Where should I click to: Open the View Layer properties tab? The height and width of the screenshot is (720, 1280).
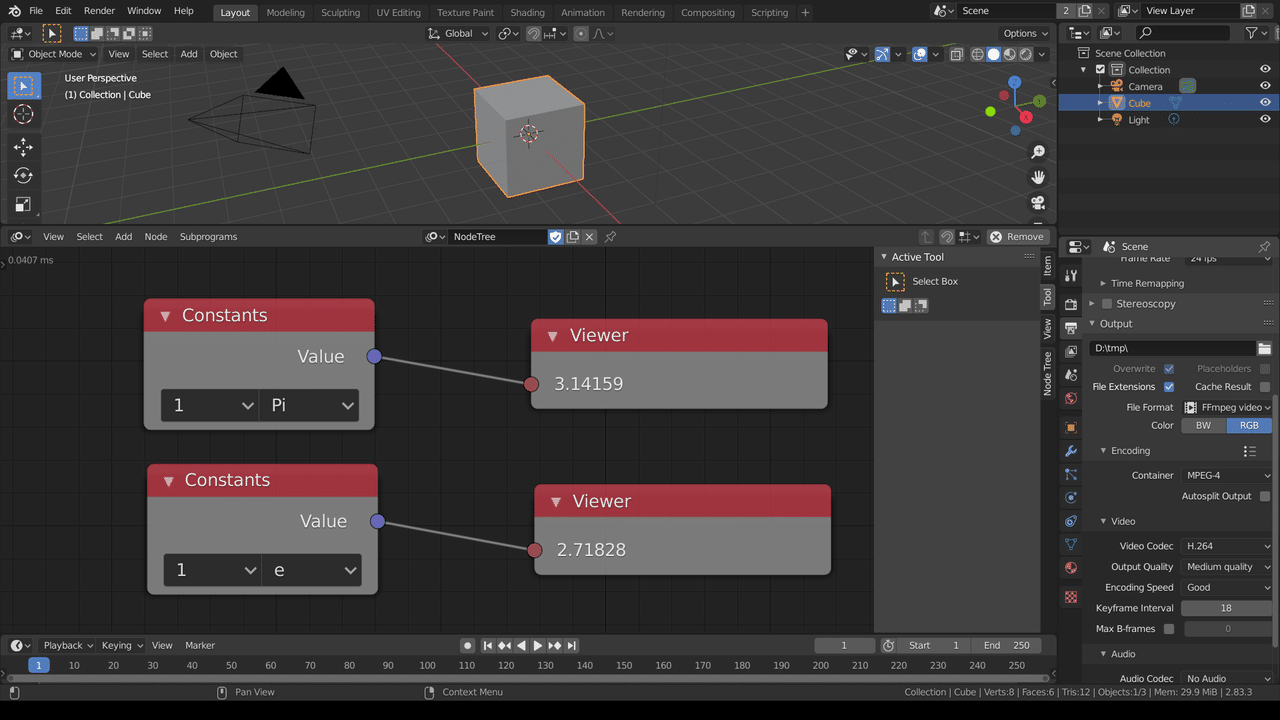(1071, 351)
